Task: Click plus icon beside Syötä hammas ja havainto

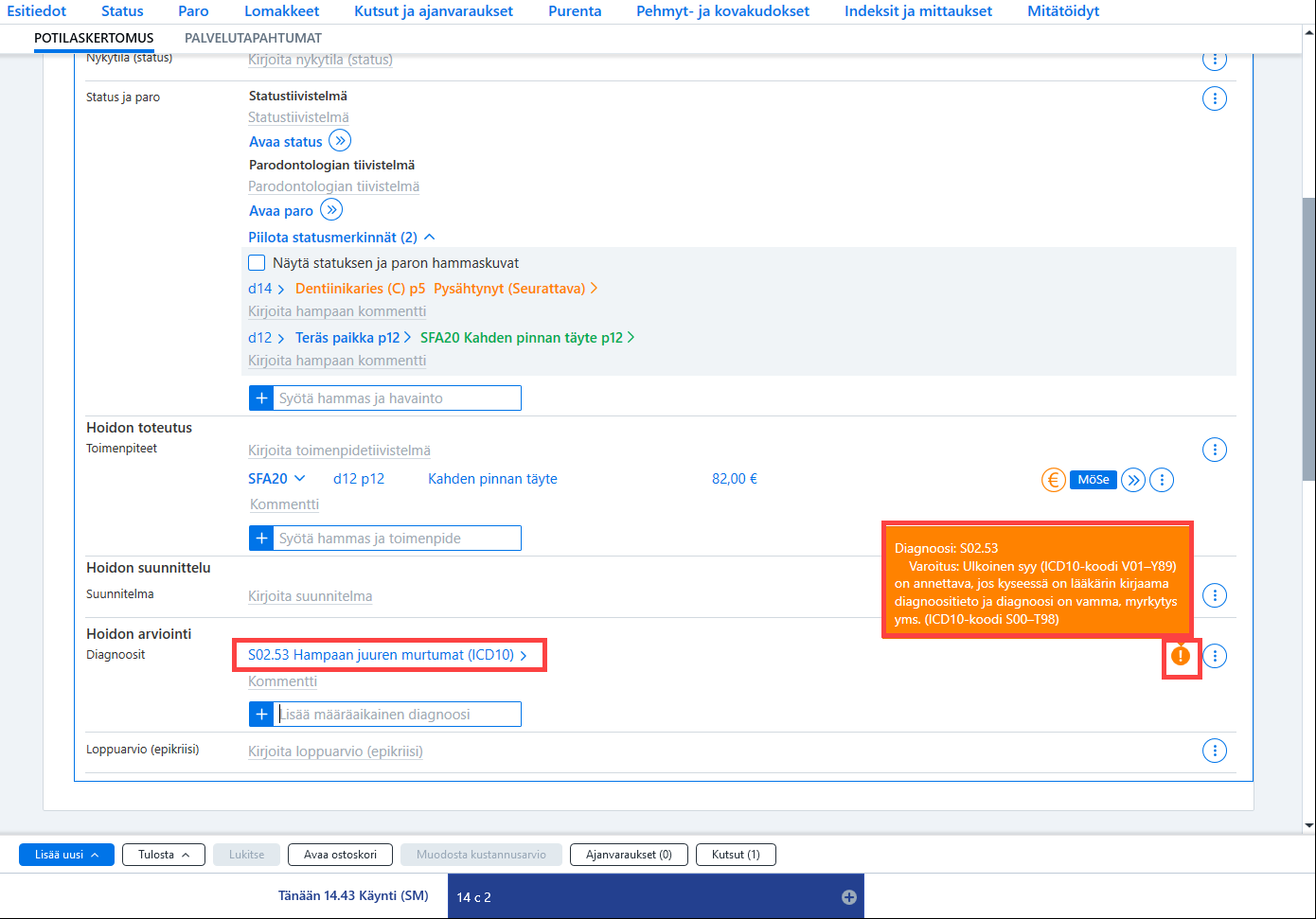Action: click(261, 398)
